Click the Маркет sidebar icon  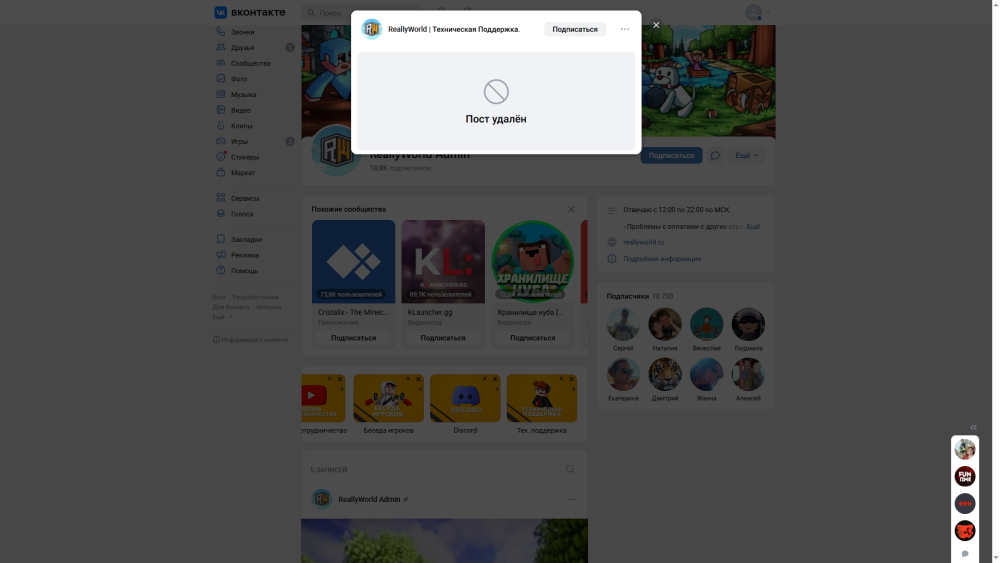(221, 172)
